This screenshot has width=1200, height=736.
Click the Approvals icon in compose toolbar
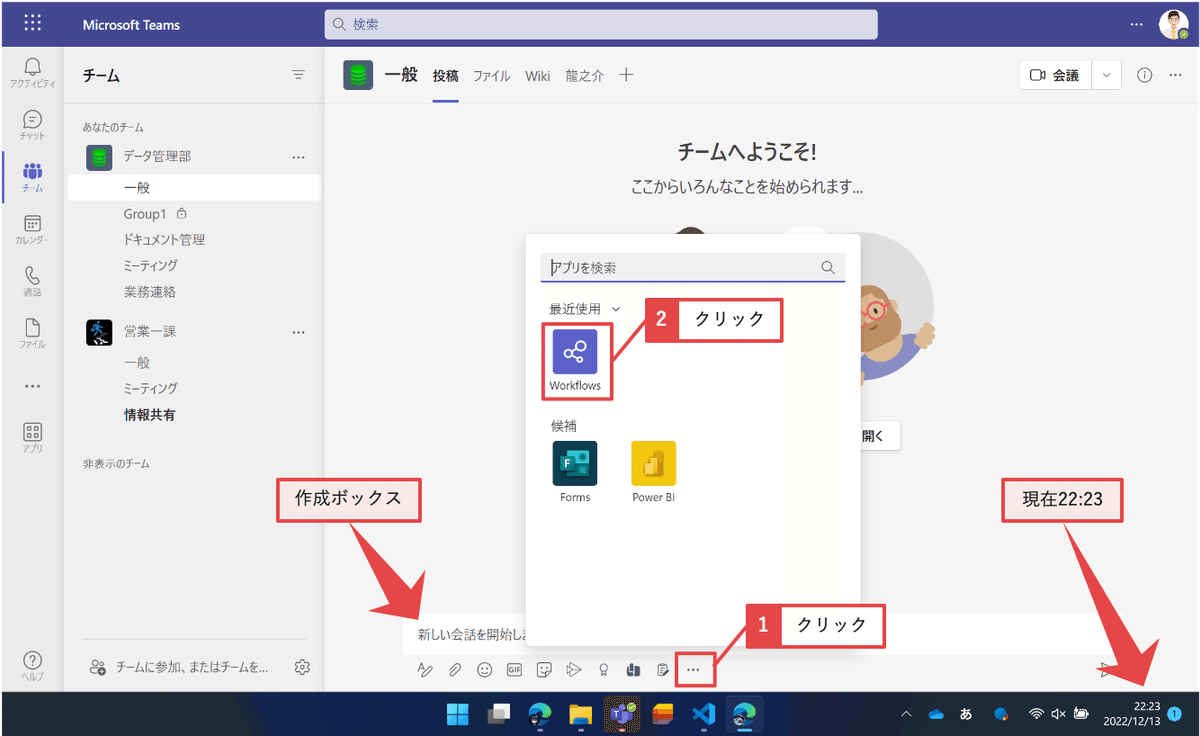click(x=633, y=669)
